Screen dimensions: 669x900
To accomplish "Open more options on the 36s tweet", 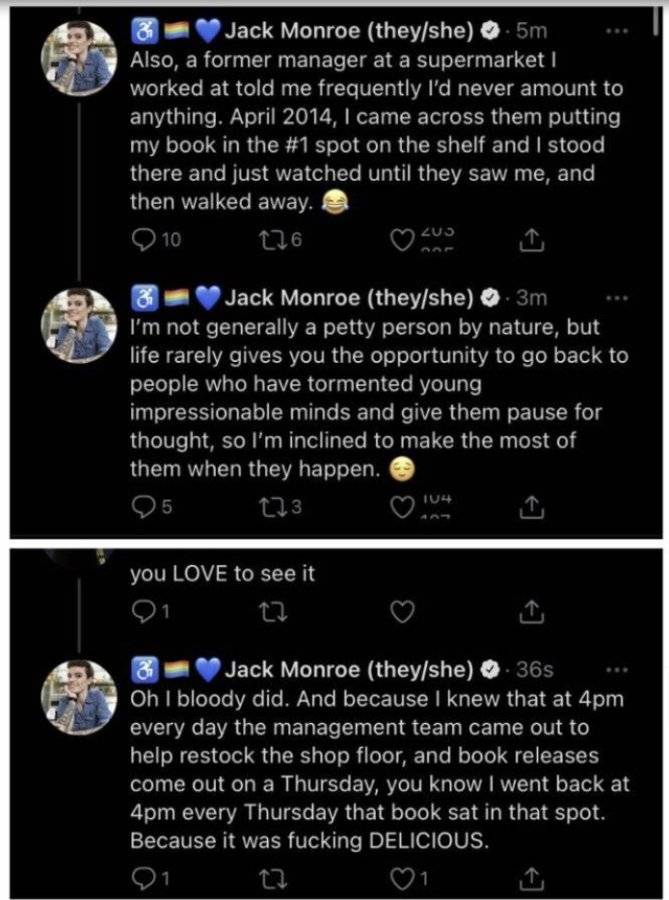I will click(617, 669).
